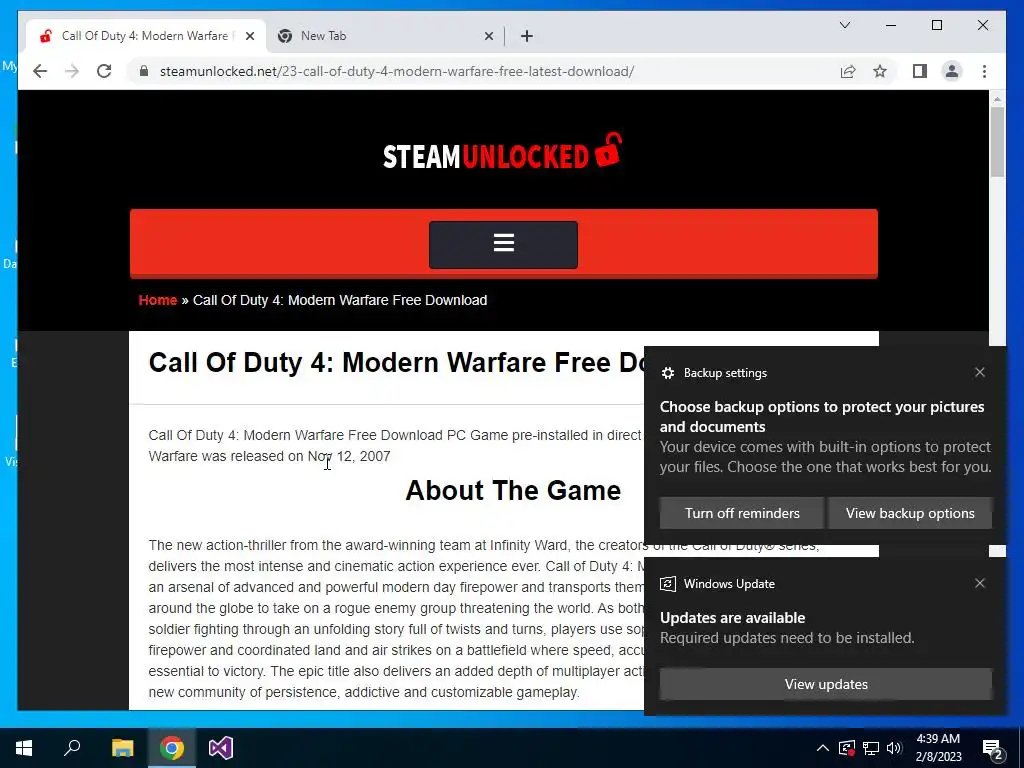This screenshot has height=768, width=1024.
Task: Click Turn off reminders button
Action: 742,513
